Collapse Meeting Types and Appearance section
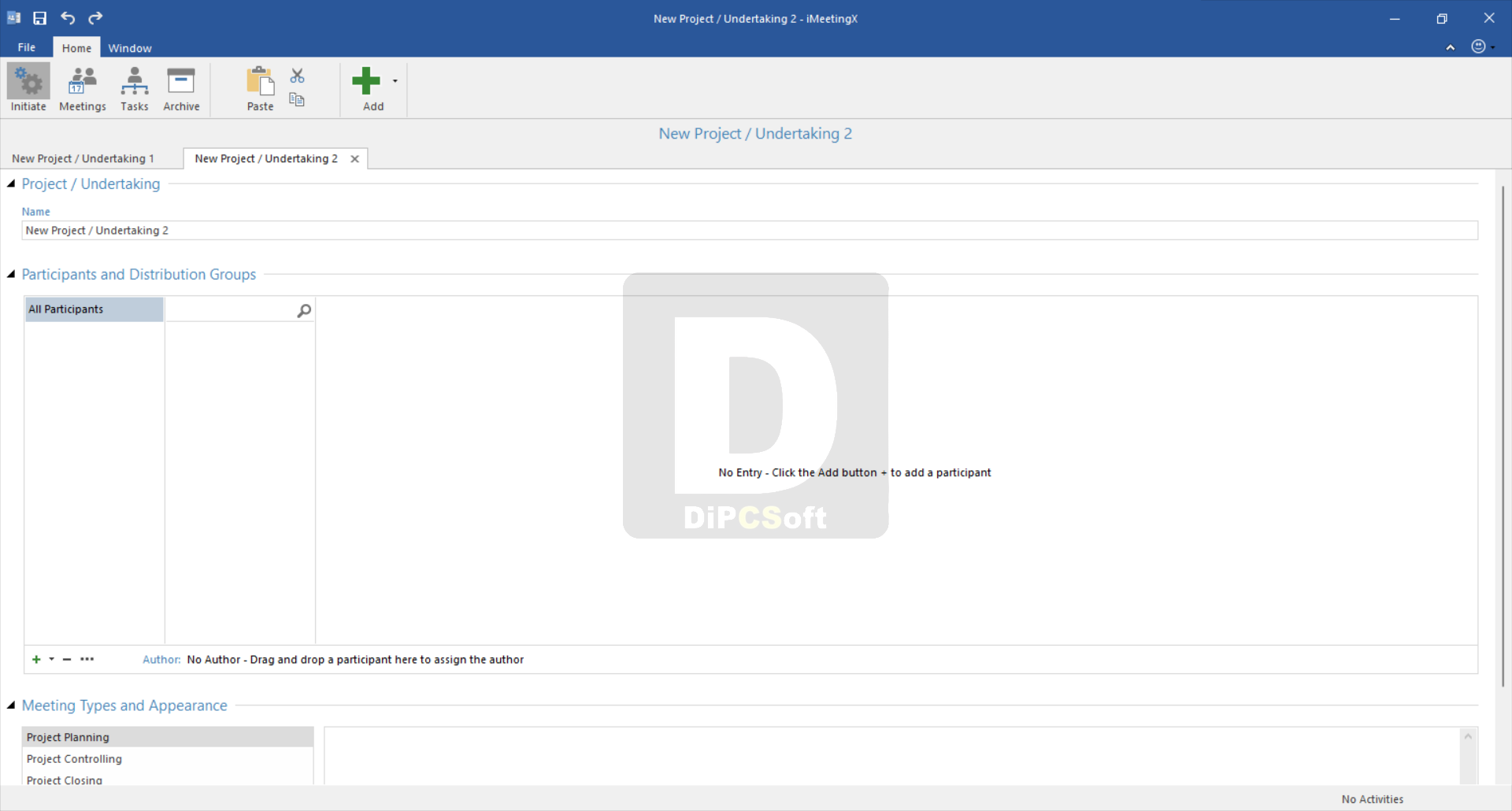 click(11, 705)
